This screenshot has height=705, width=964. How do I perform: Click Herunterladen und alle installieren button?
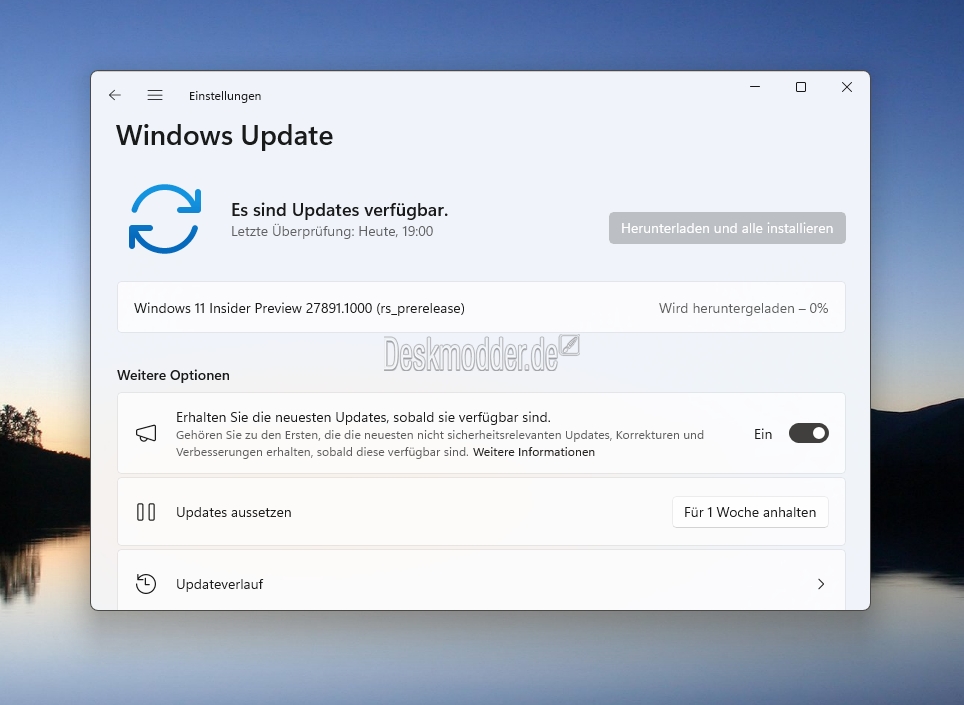(727, 228)
